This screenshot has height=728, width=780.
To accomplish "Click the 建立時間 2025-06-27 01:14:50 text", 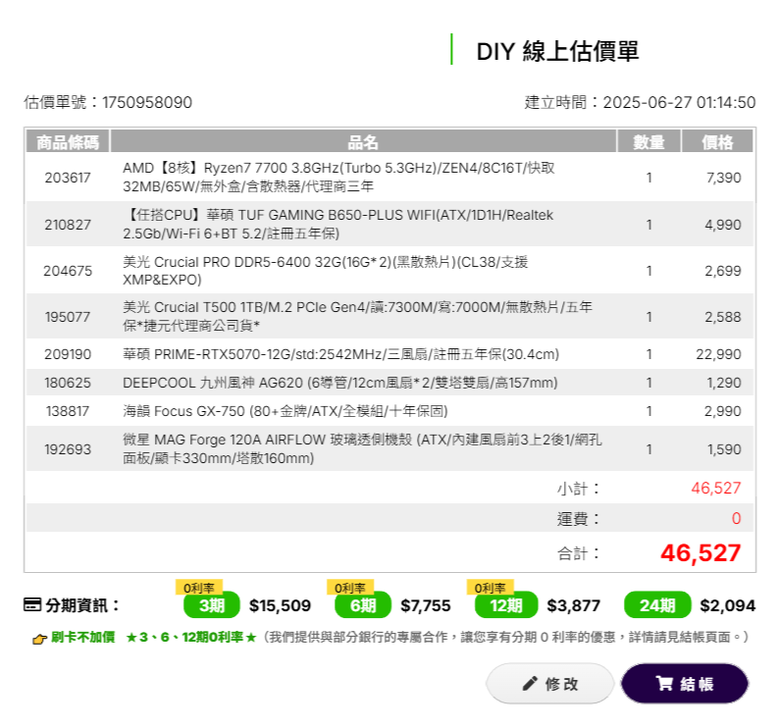I will (x=640, y=103).
